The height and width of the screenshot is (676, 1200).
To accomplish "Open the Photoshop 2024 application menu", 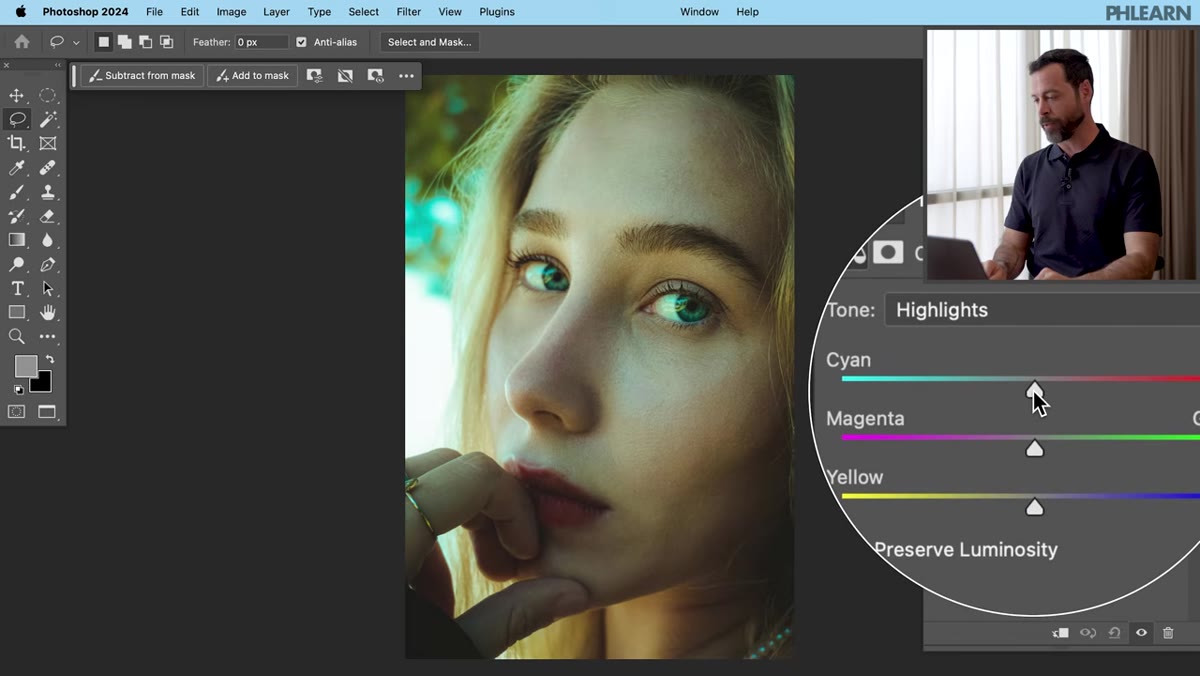I will tap(85, 12).
